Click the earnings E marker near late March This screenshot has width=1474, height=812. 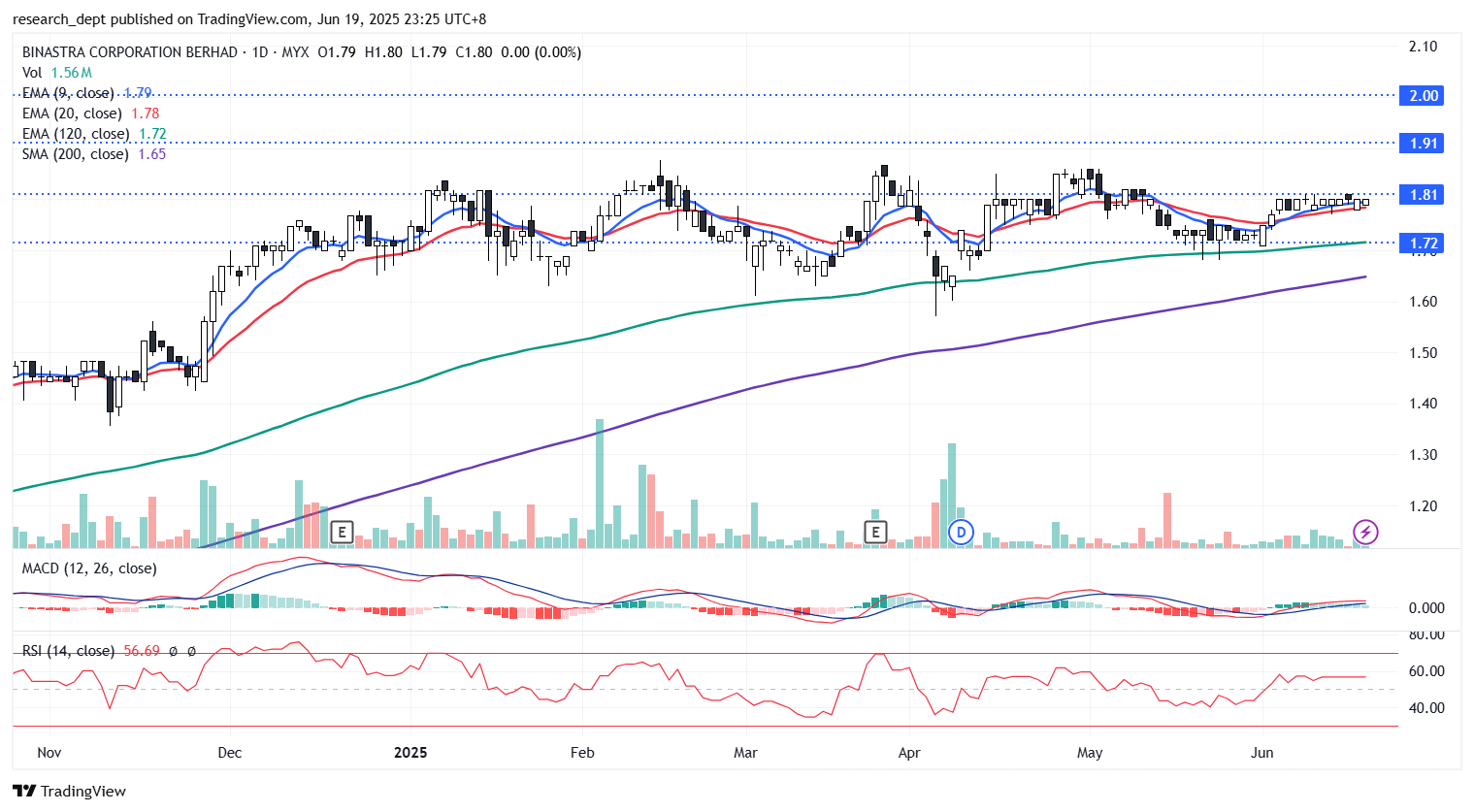[x=875, y=532]
